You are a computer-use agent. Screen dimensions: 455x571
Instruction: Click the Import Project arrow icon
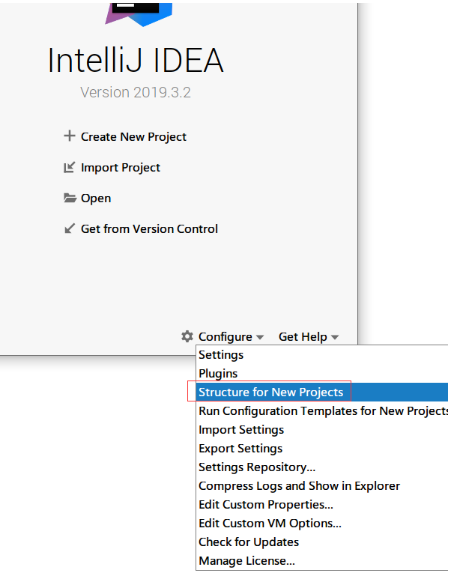tap(69, 167)
